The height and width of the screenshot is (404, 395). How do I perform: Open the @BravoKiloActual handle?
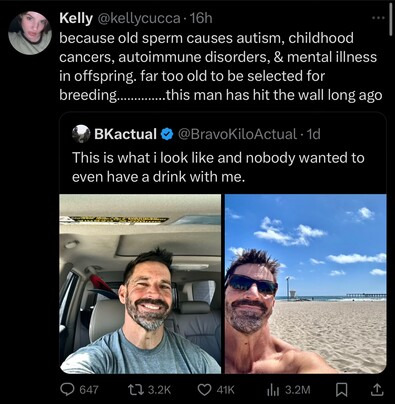[x=237, y=134]
